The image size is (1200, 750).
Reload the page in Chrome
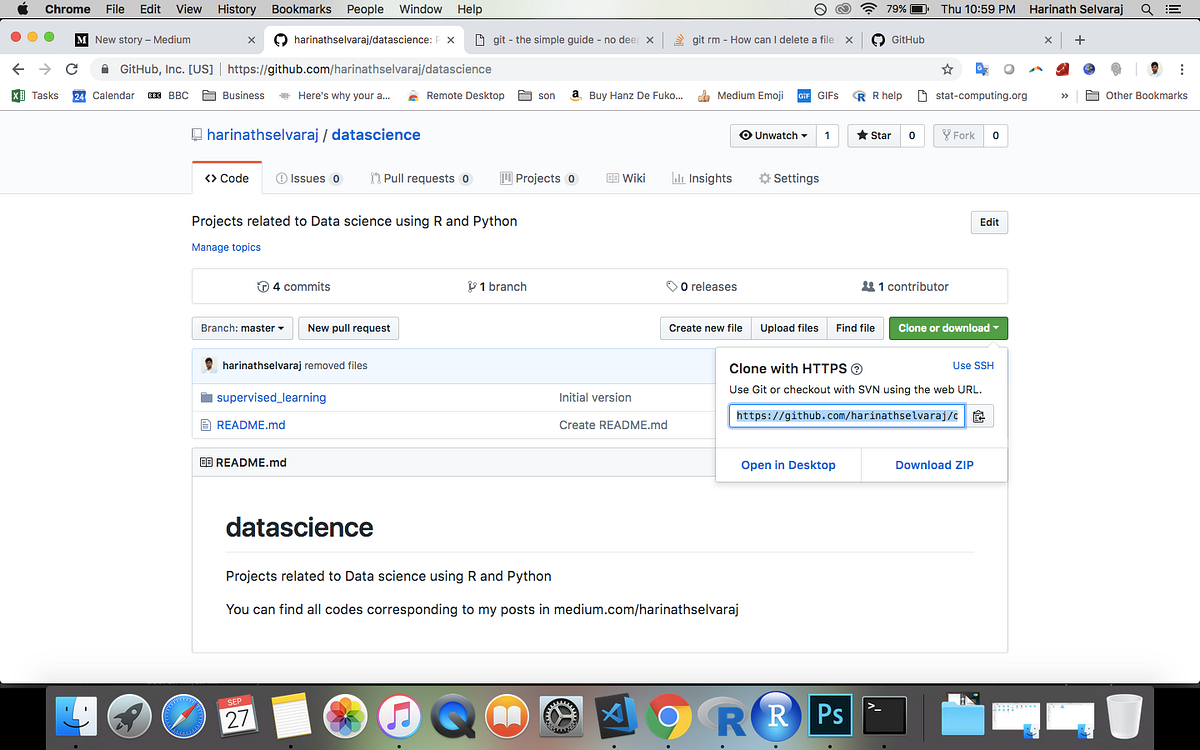coord(70,70)
